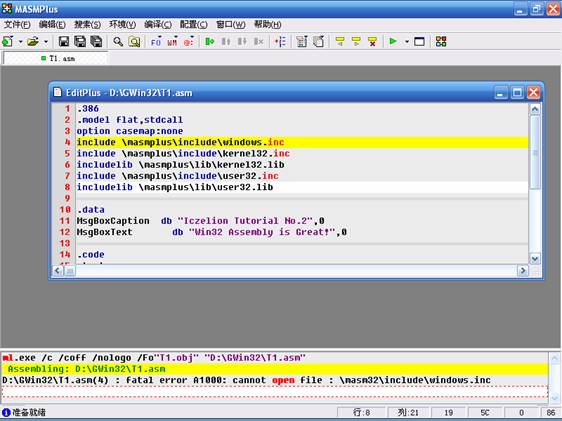This screenshot has height=421, width=562.
Task: Expand the dropdown arrow beside Open folder
Action: coord(46,42)
